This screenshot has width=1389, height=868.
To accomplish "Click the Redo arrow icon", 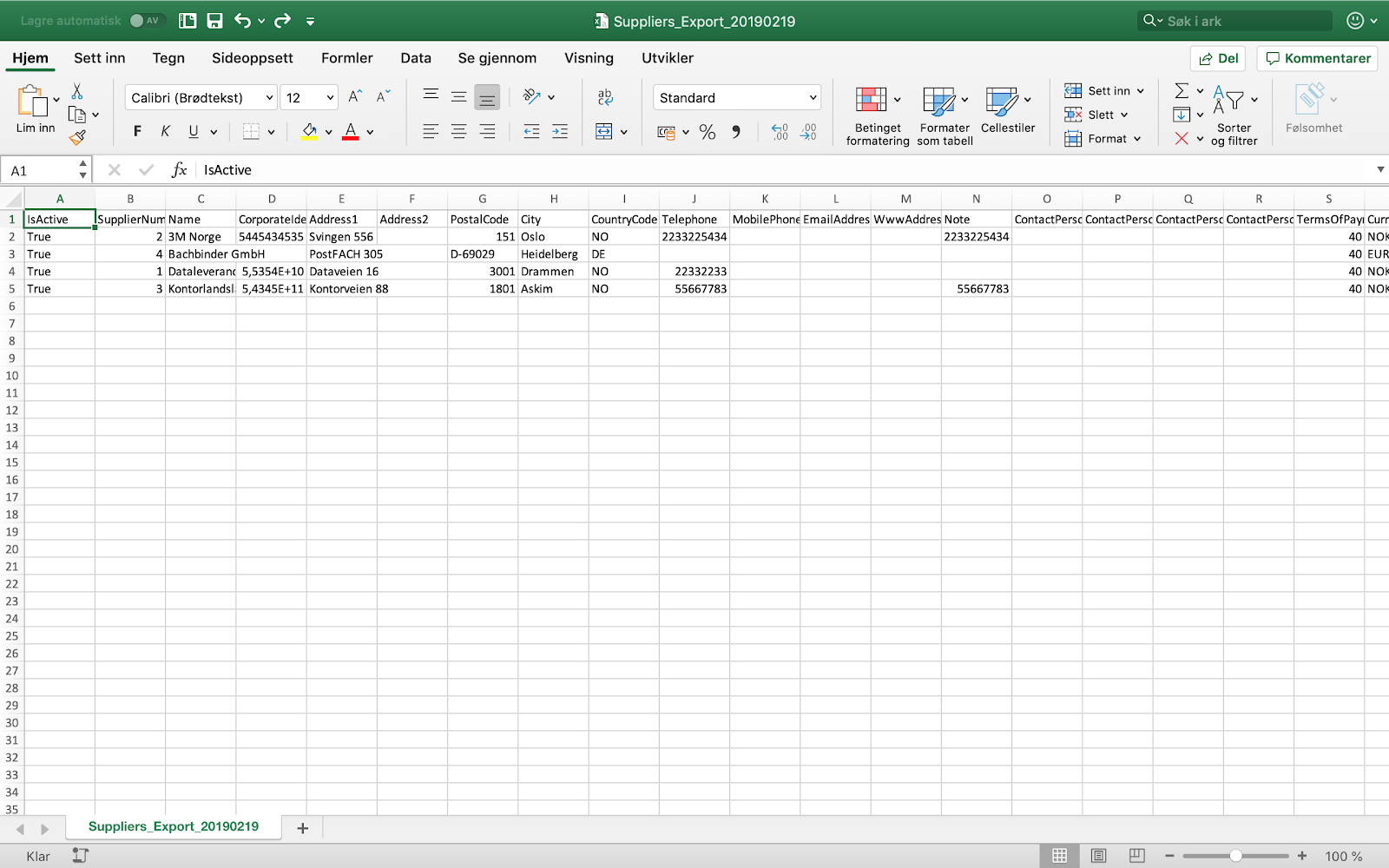I will click(x=282, y=21).
